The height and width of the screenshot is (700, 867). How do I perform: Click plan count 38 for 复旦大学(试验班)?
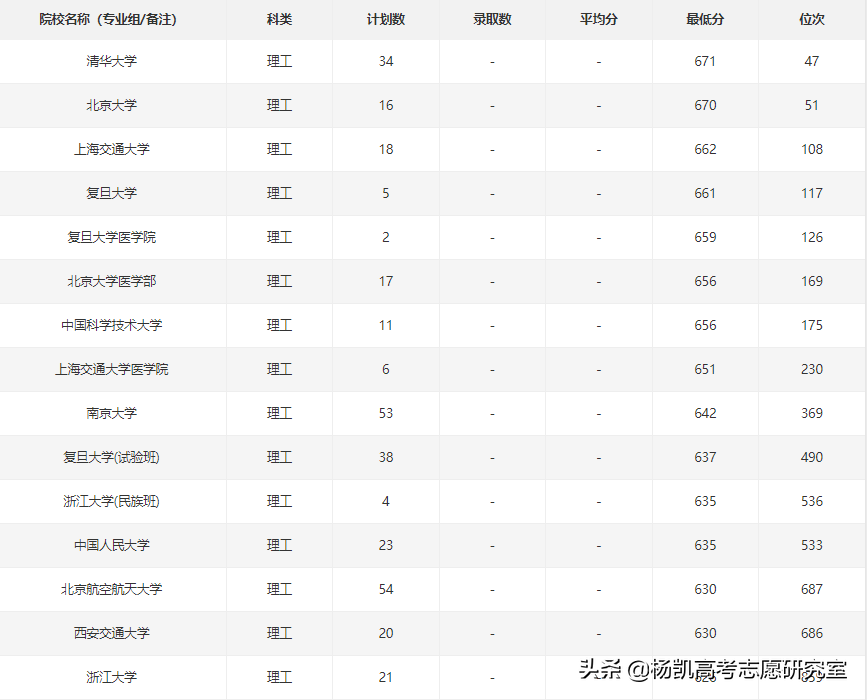[386, 457]
